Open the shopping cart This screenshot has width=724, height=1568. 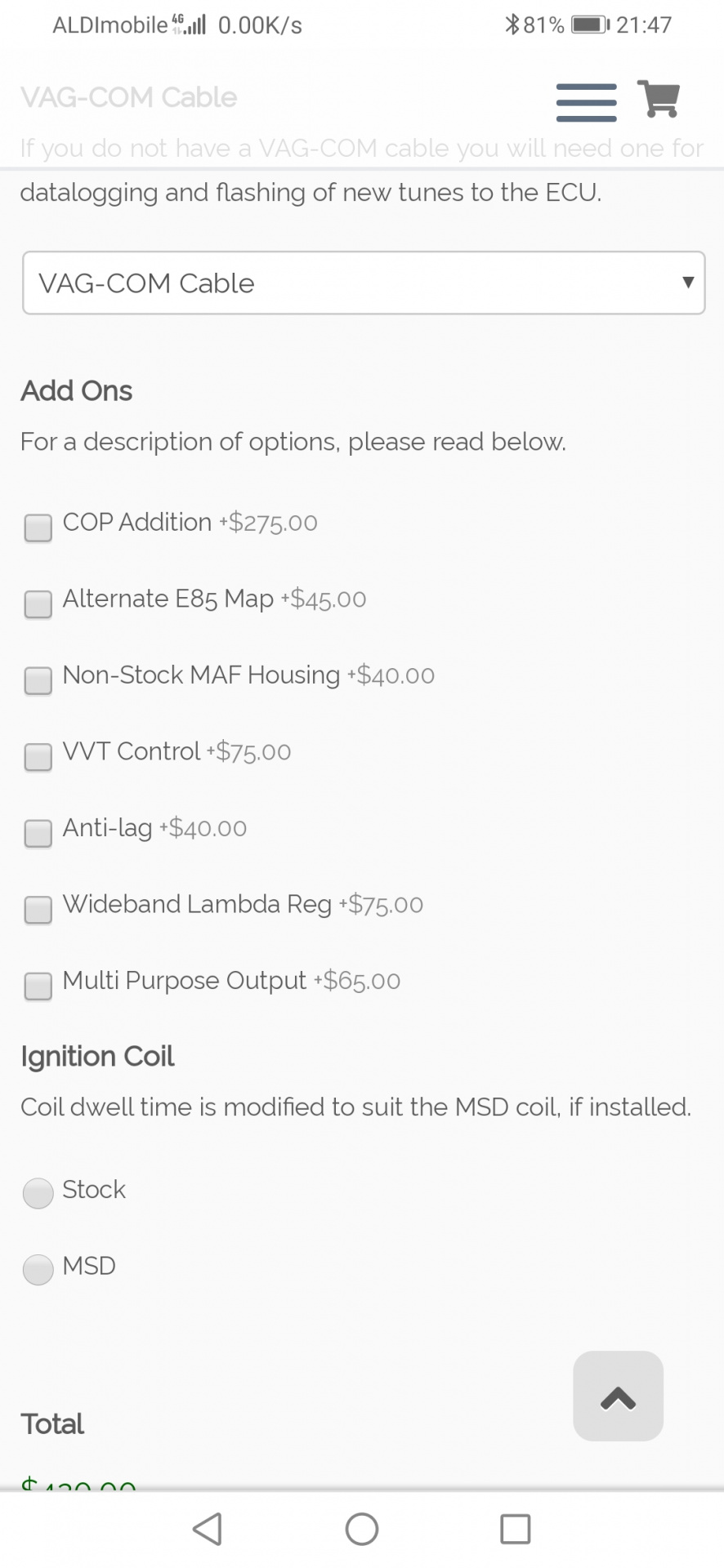(658, 100)
